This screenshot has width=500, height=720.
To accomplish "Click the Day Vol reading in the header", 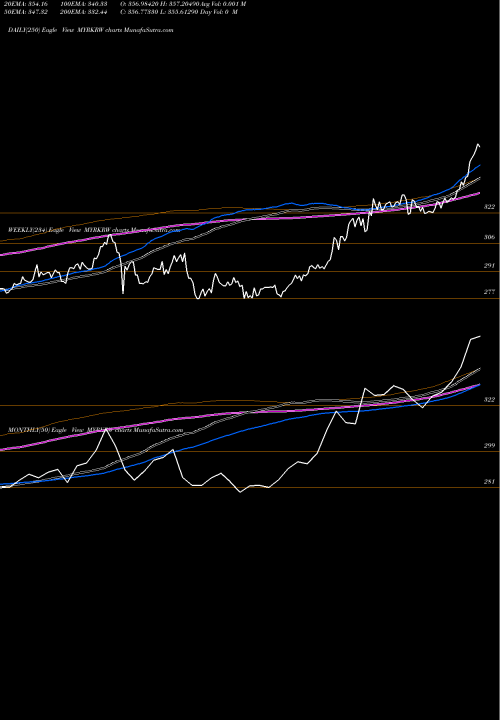I will click(x=218, y=11).
